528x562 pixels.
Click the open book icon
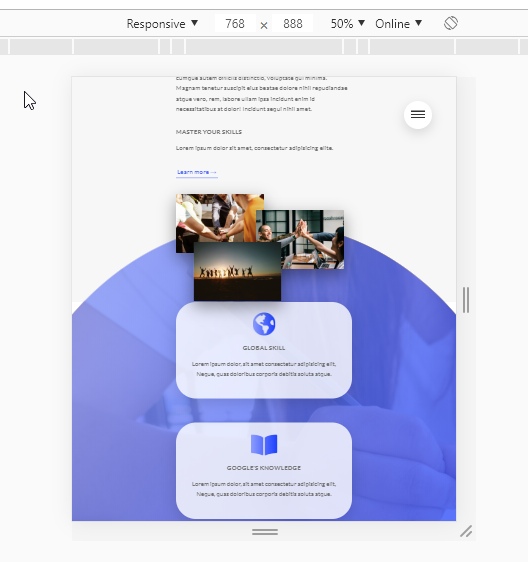264,445
